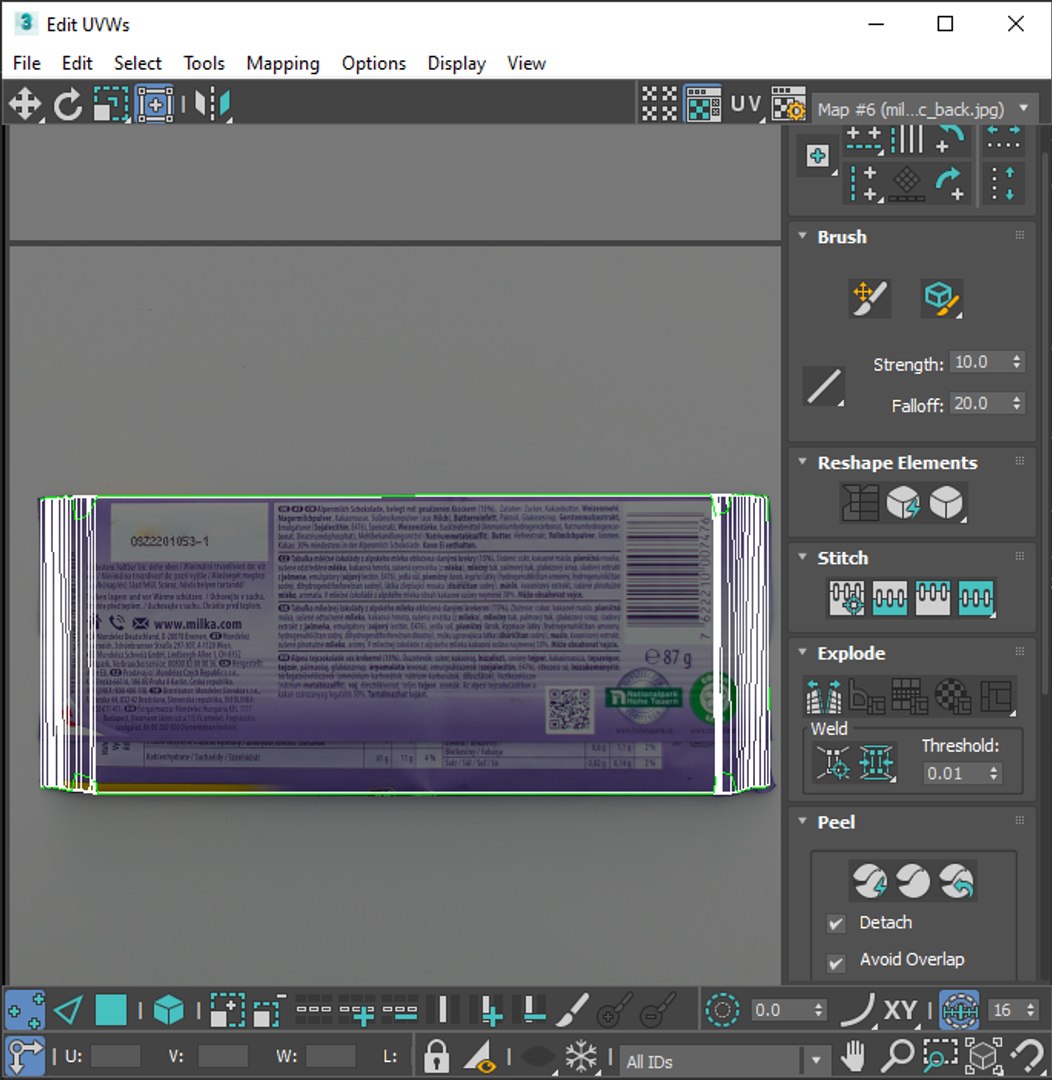This screenshot has height=1080, width=1052.
Task: Click the Straighten Selection icon
Action: click(x=860, y=503)
